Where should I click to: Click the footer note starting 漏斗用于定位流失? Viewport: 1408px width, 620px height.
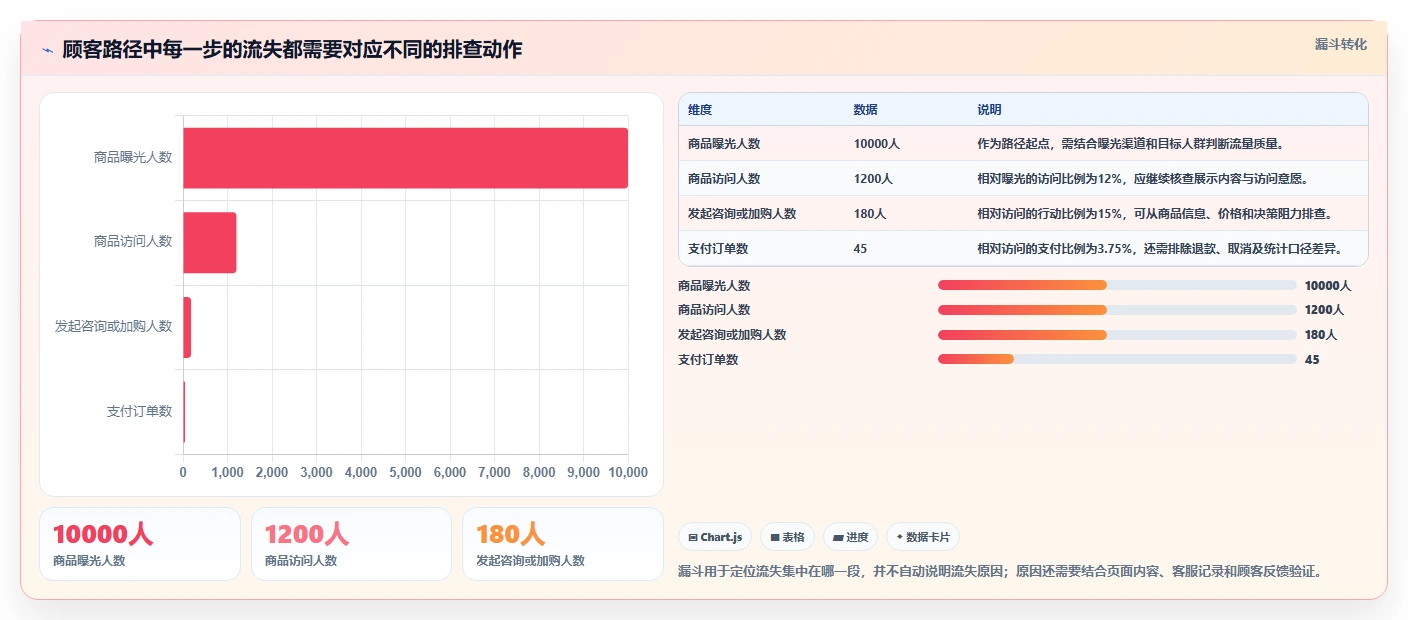[x=1003, y=572]
